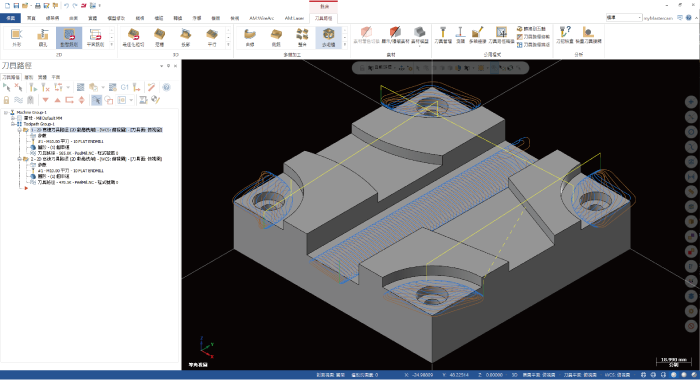700x380 pixels.
Task: Open the quick access toolbar customize dropdown
Action: (x=100, y=5)
